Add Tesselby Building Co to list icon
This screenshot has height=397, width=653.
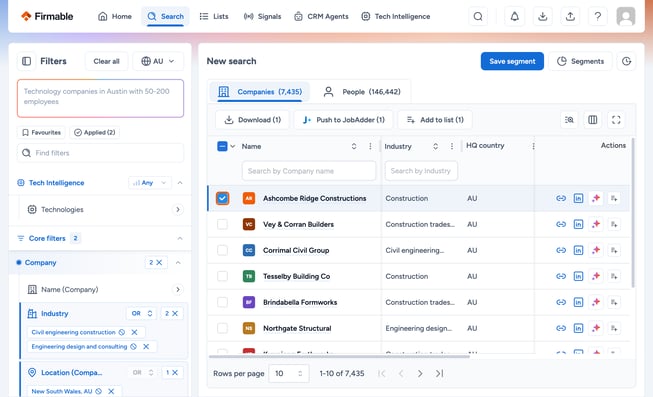tap(614, 276)
